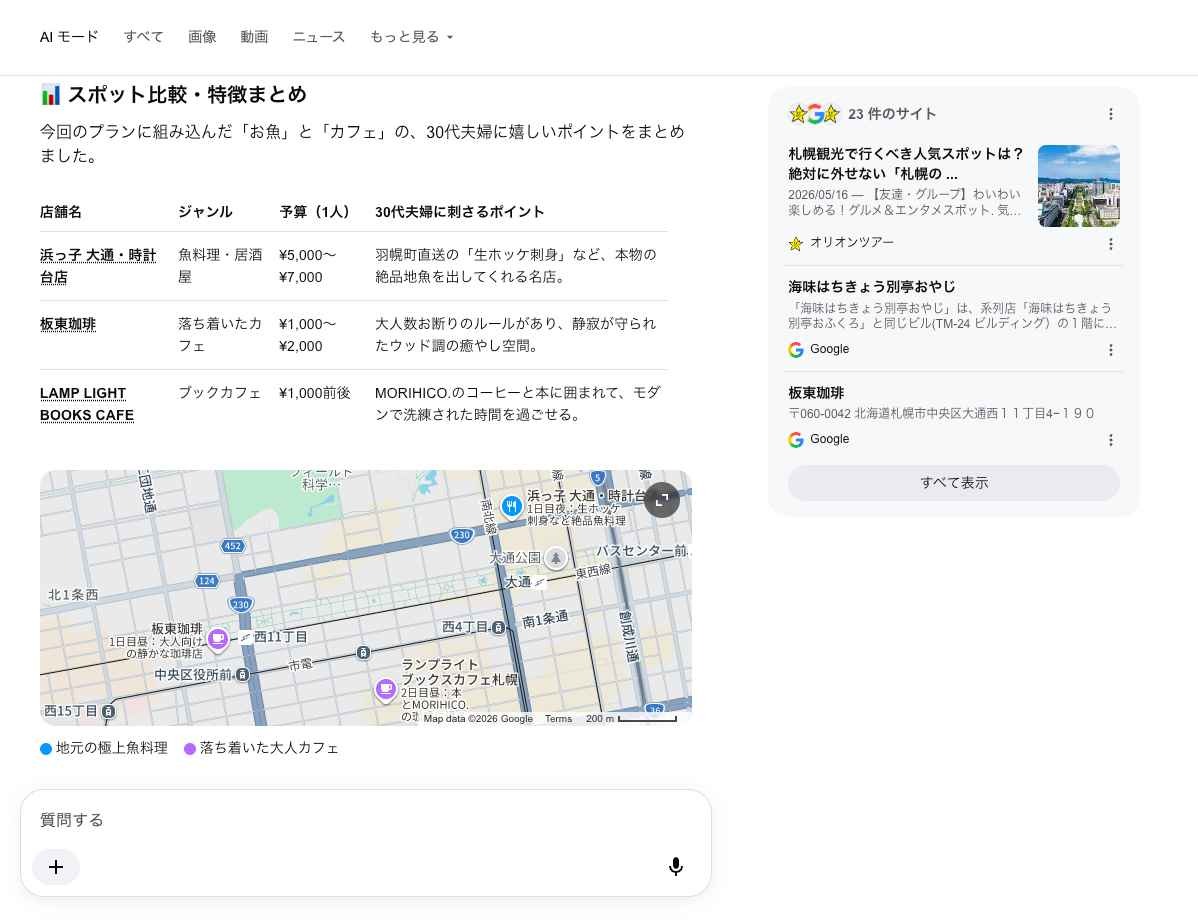The image size is (1198, 920).
Task: Click the sources icon cluster
Action: [814, 114]
